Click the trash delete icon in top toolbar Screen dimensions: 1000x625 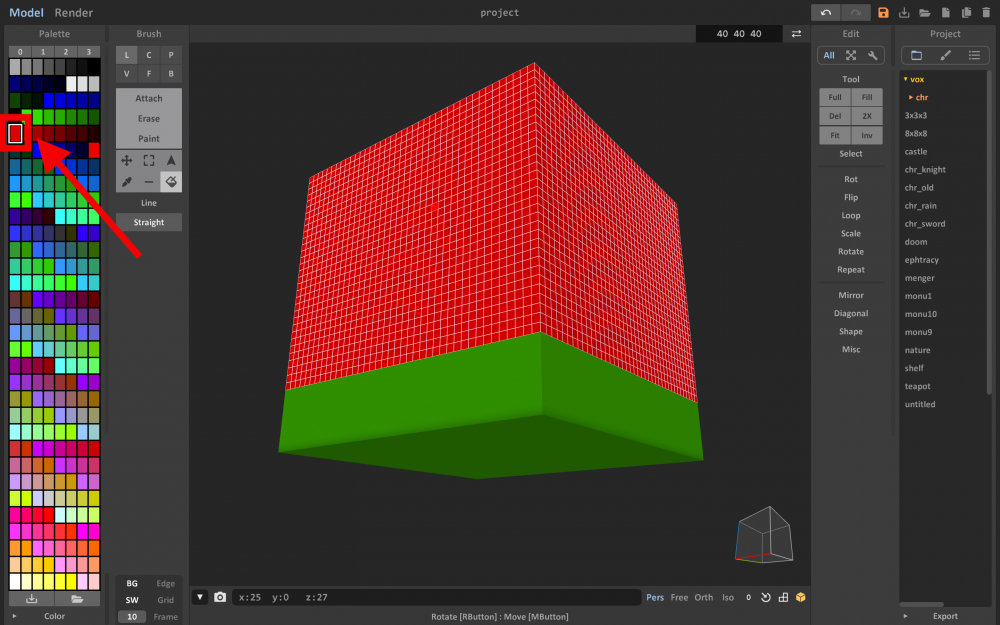point(986,12)
